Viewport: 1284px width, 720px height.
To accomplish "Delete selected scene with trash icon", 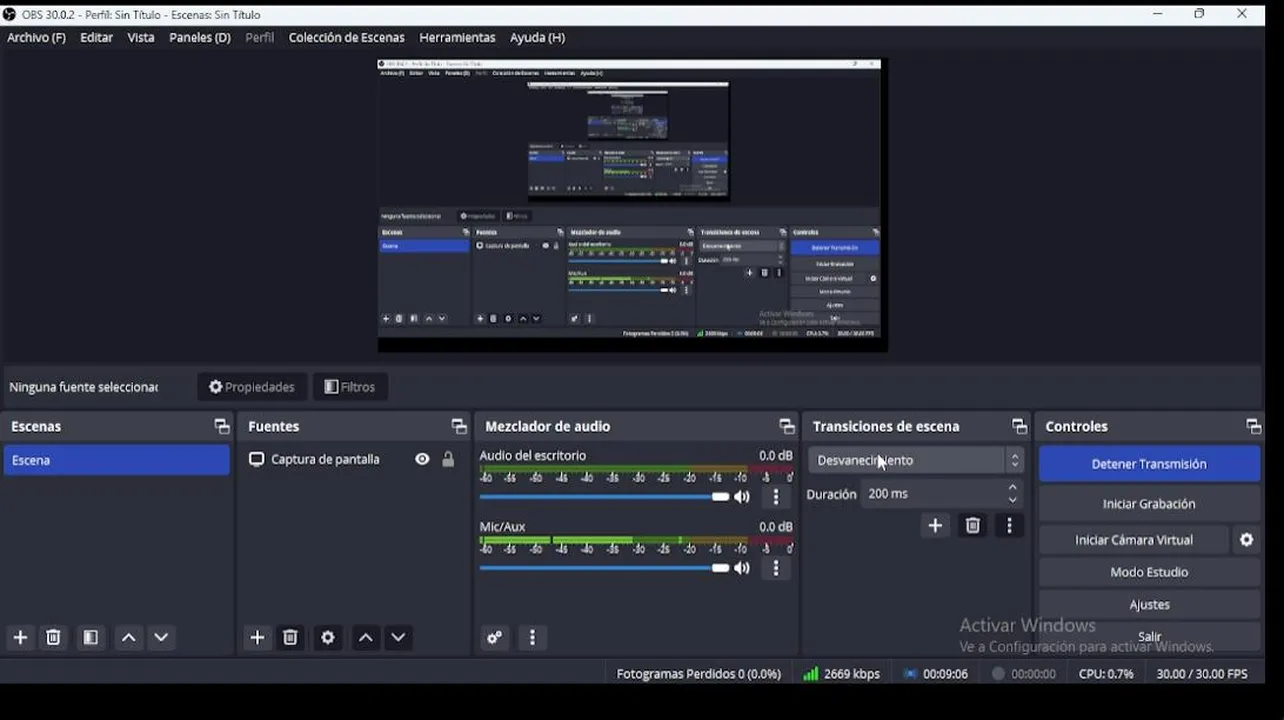I will [x=54, y=638].
